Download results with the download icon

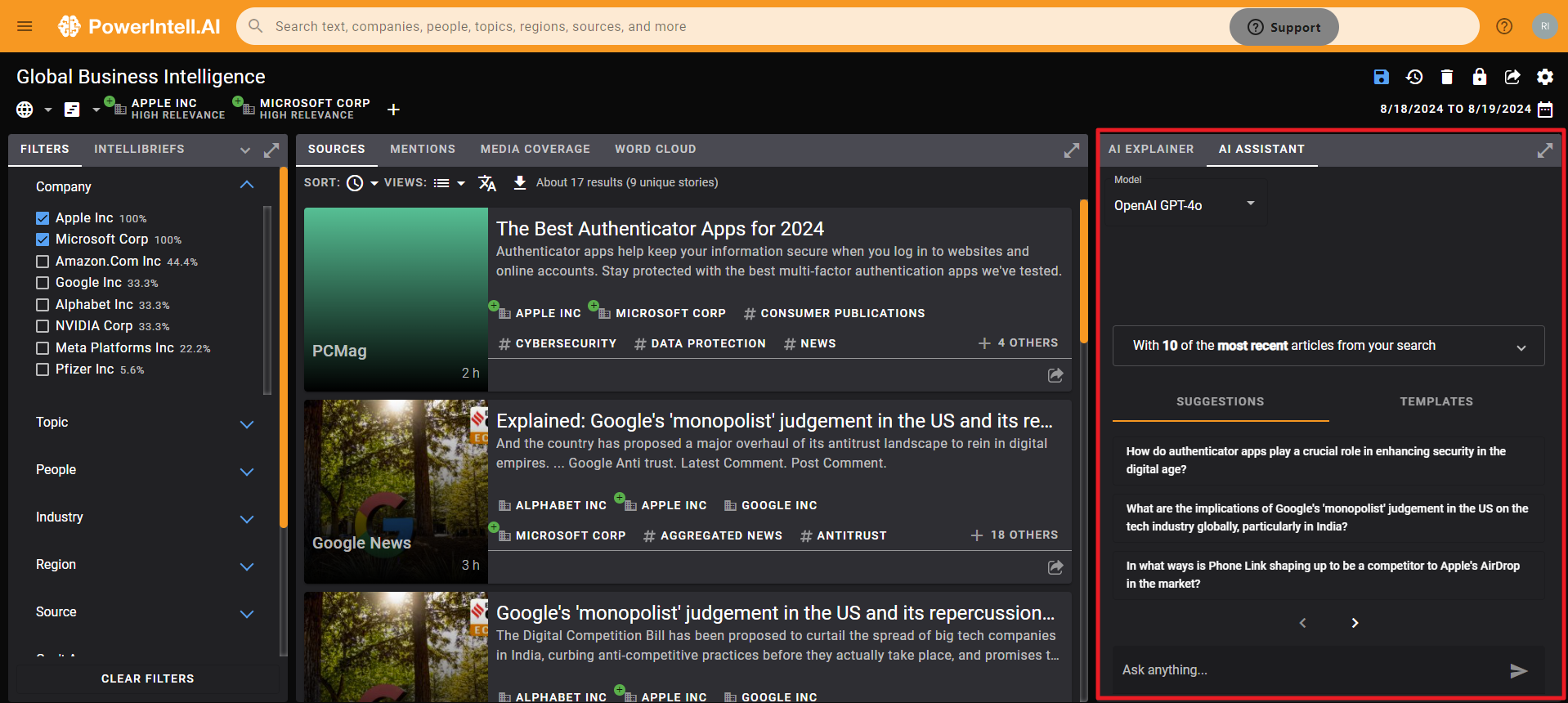pyautogui.click(x=520, y=182)
